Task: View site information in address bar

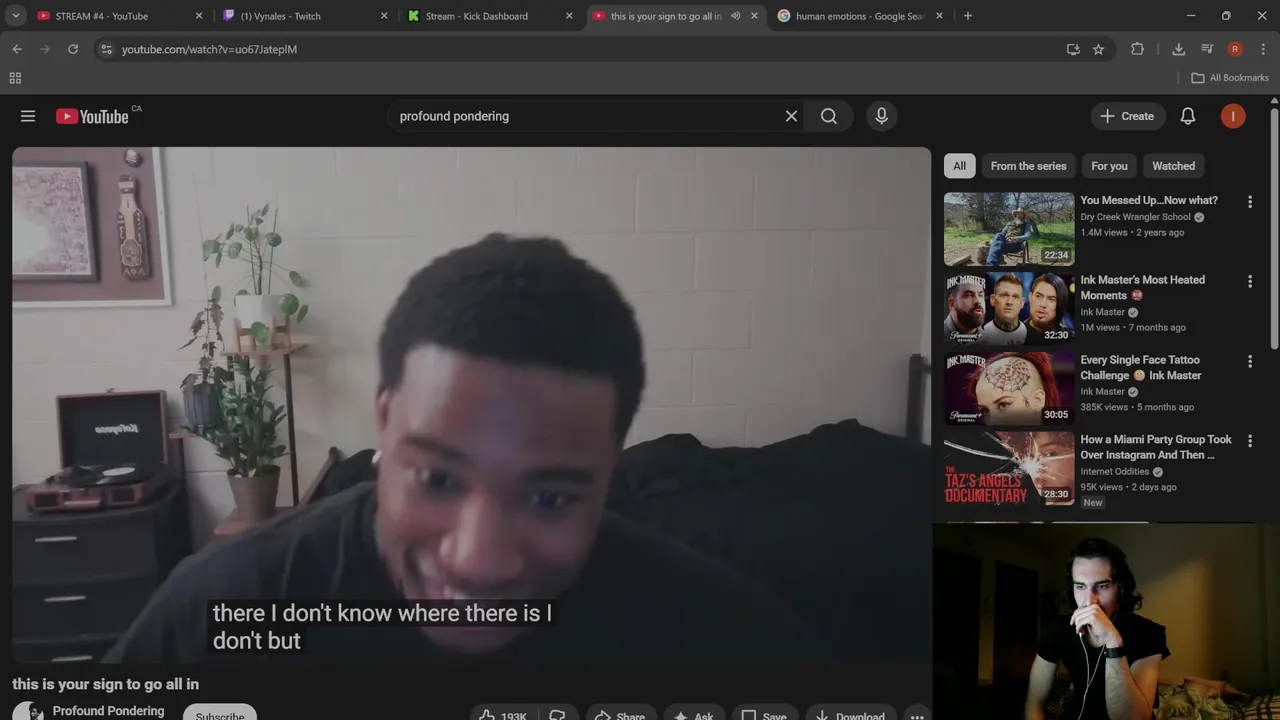Action: (x=106, y=49)
